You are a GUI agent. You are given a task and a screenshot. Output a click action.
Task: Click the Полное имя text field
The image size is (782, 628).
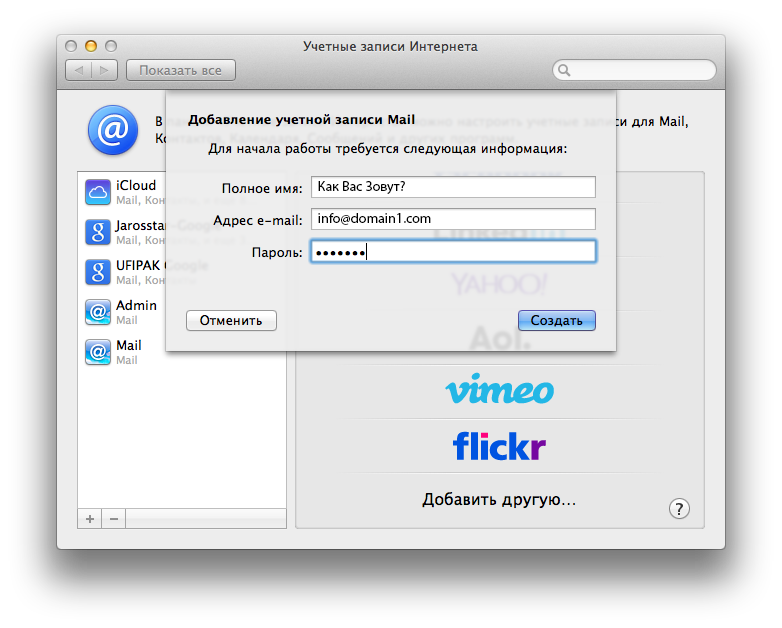(453, 187)
